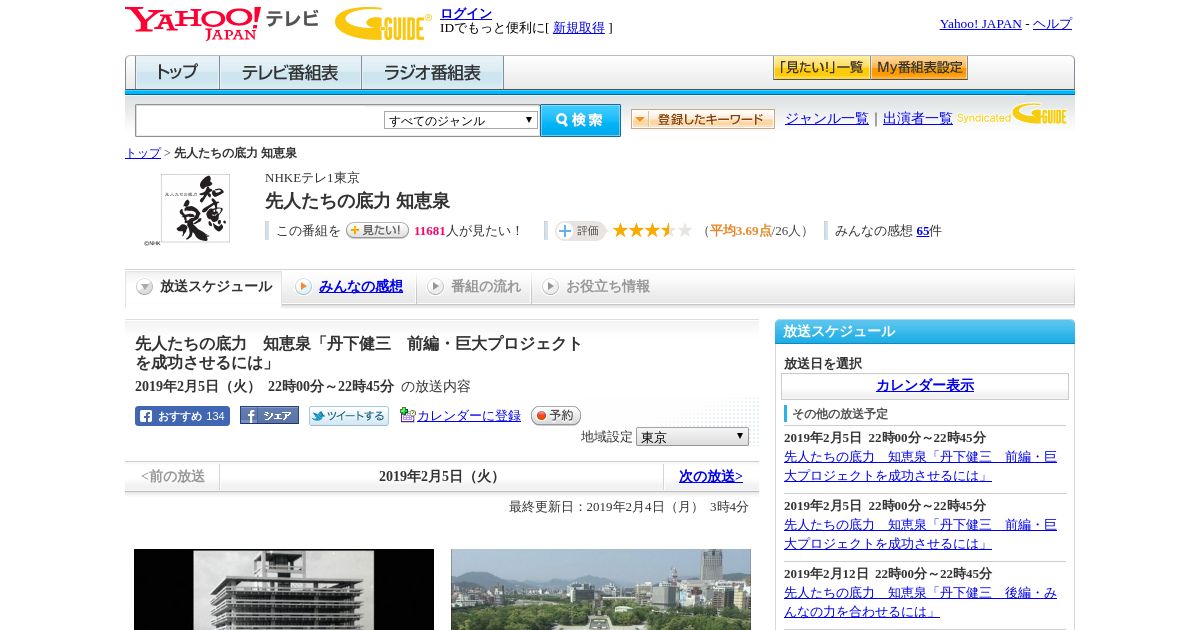Click the Syndicated G-GUIDE logo
Viewport: 1200px width, 630px height.
click(1012, 115)
